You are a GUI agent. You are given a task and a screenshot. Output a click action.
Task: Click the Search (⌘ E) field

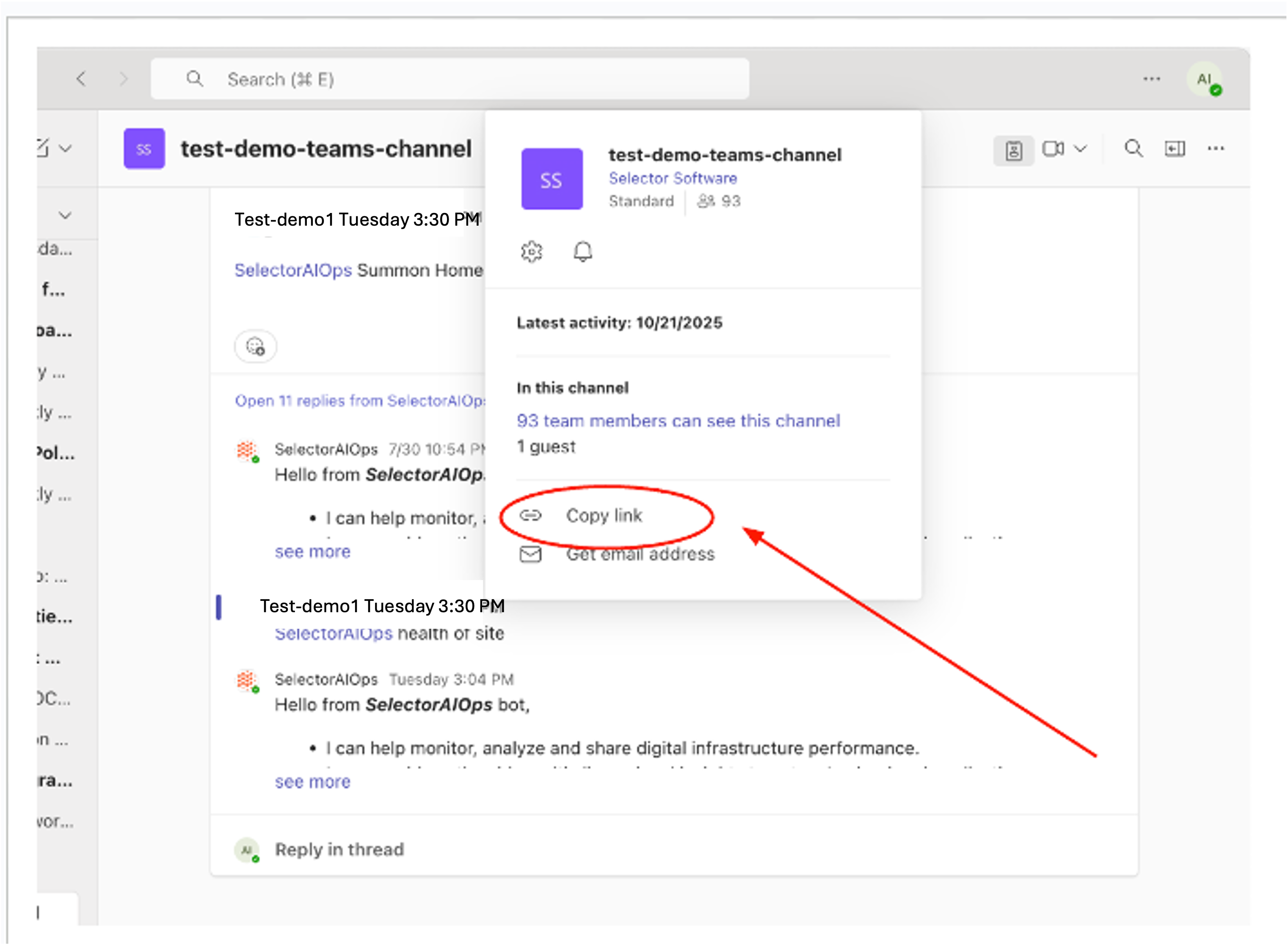click(450, 79)
